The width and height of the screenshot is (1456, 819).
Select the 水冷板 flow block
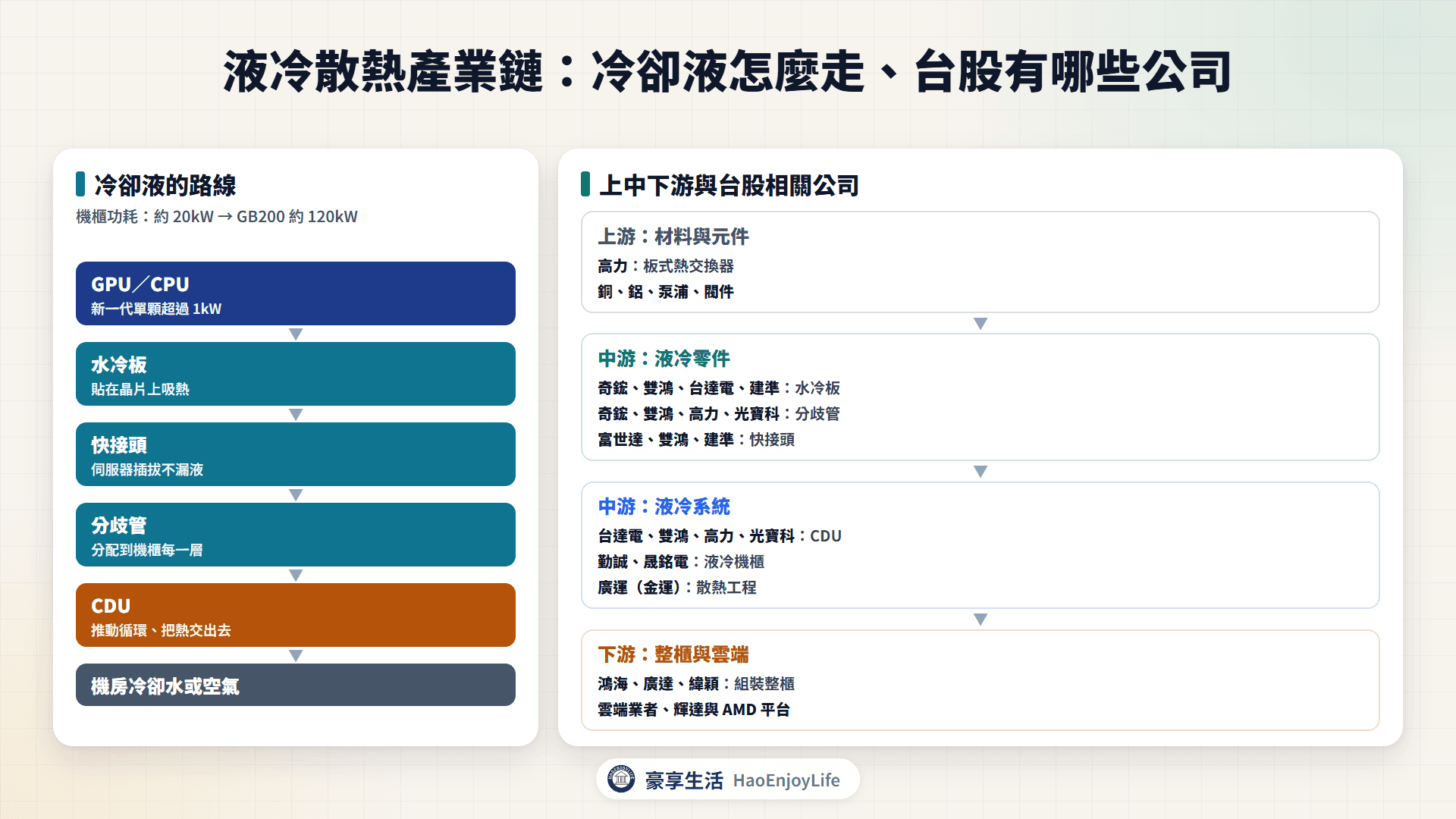click(296, 374)
